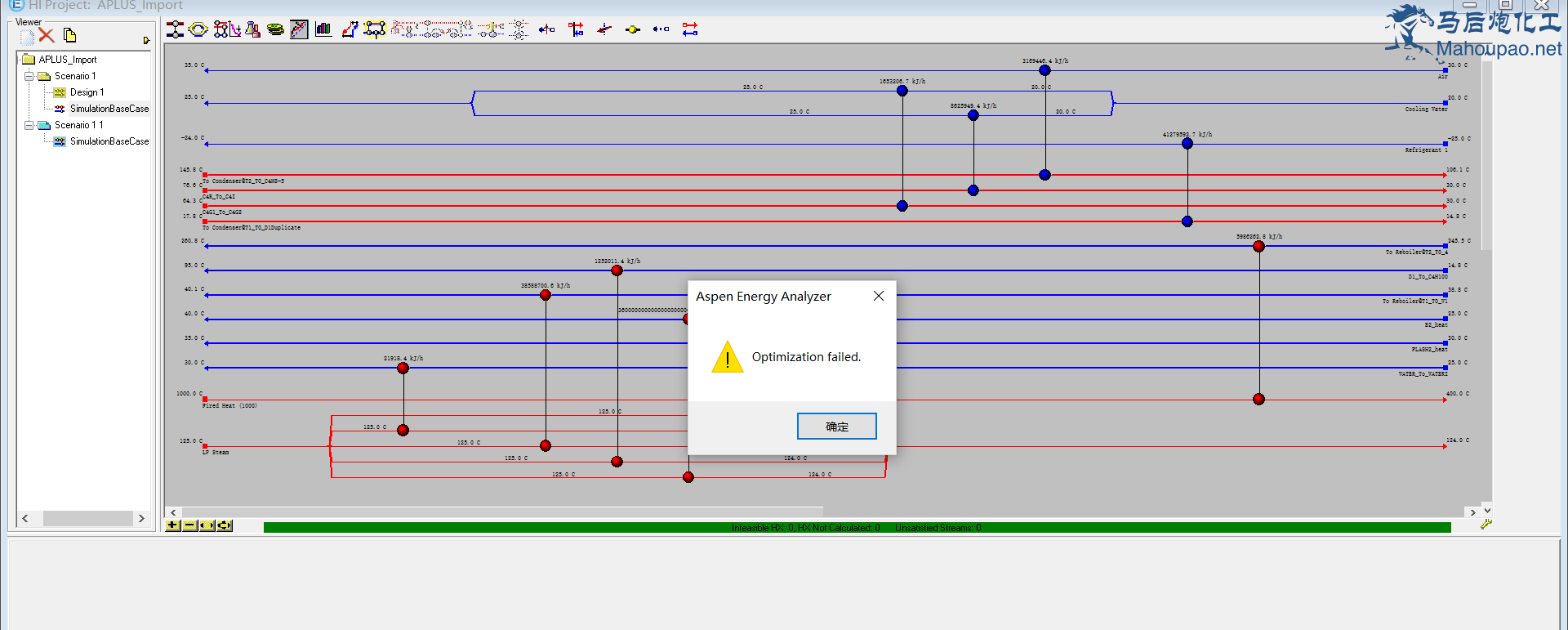Select the 38588700.6 kJ/h red exchanger node
This screenshot has width=1568, height=630.
(546, 295)
